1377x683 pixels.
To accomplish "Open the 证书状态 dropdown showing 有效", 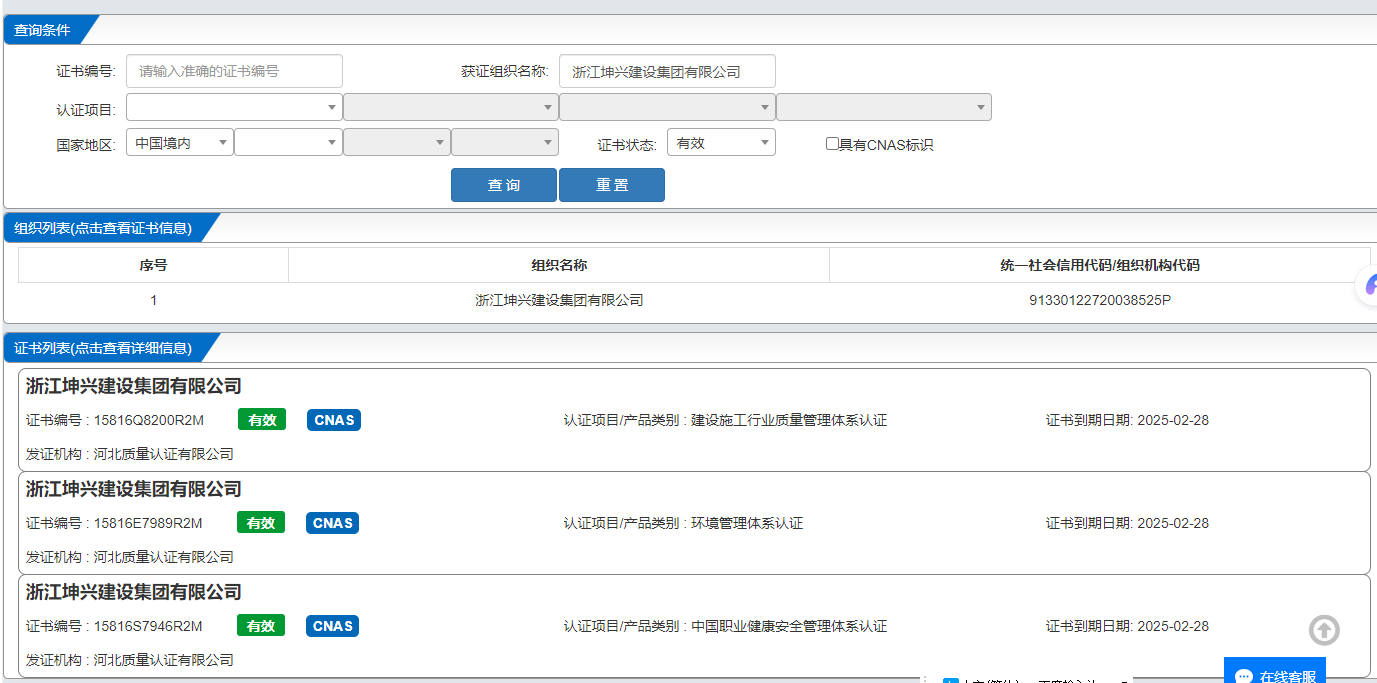I will pos(721,142).
